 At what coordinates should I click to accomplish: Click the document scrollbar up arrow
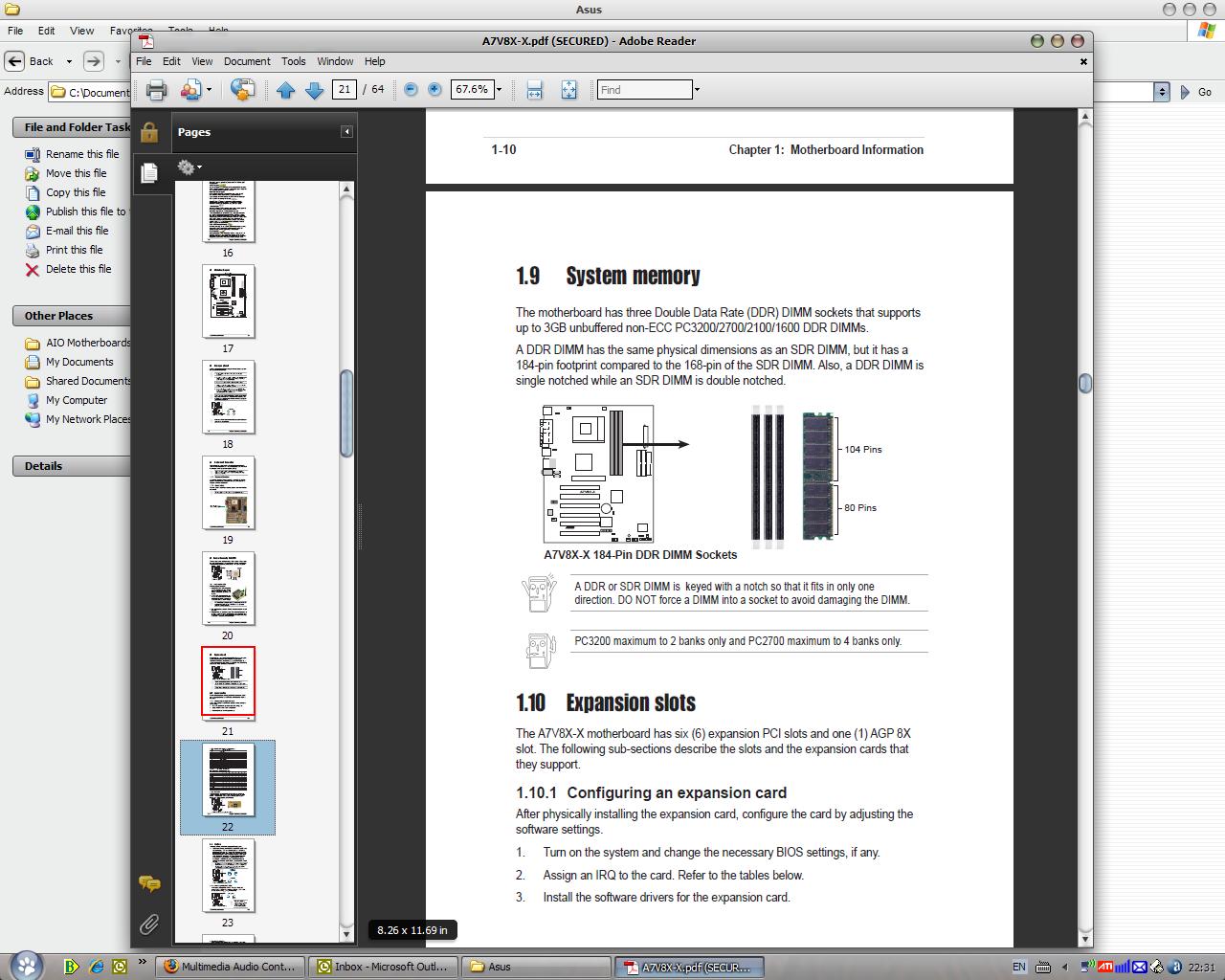[x=1084, y=118]
